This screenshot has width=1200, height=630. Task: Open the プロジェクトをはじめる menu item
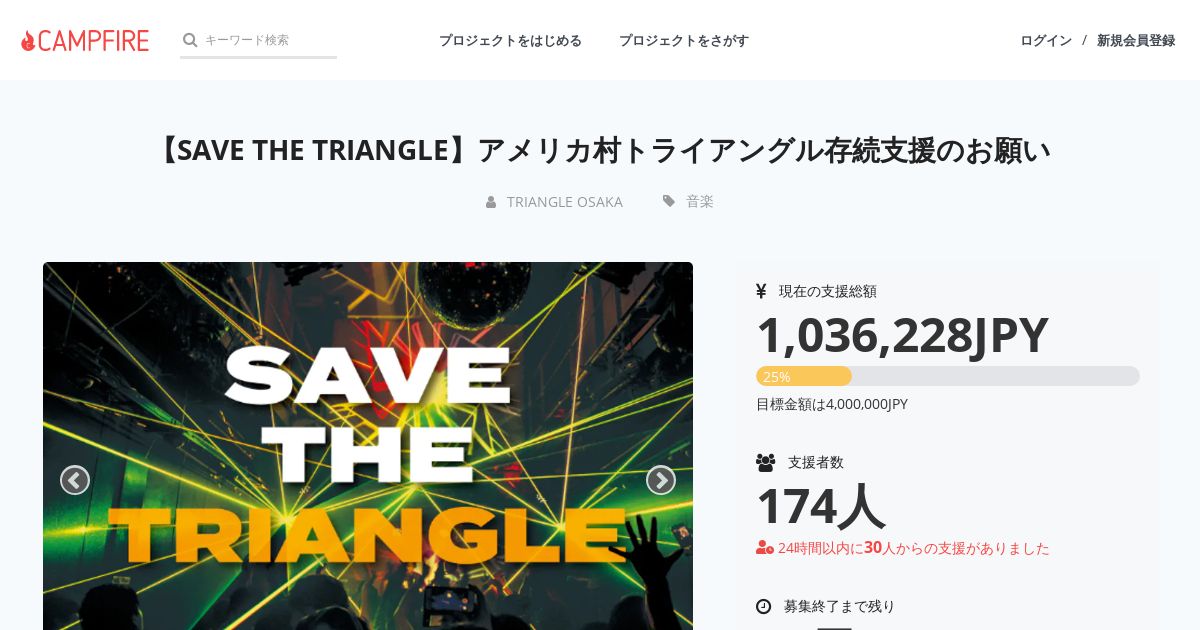tap(510, 40)
